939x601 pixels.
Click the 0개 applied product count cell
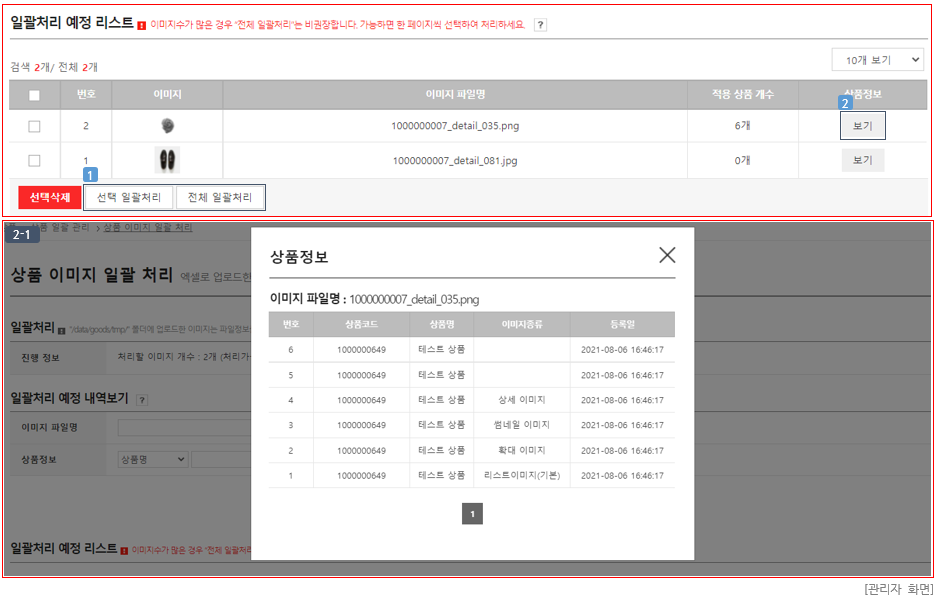(743, 160)
